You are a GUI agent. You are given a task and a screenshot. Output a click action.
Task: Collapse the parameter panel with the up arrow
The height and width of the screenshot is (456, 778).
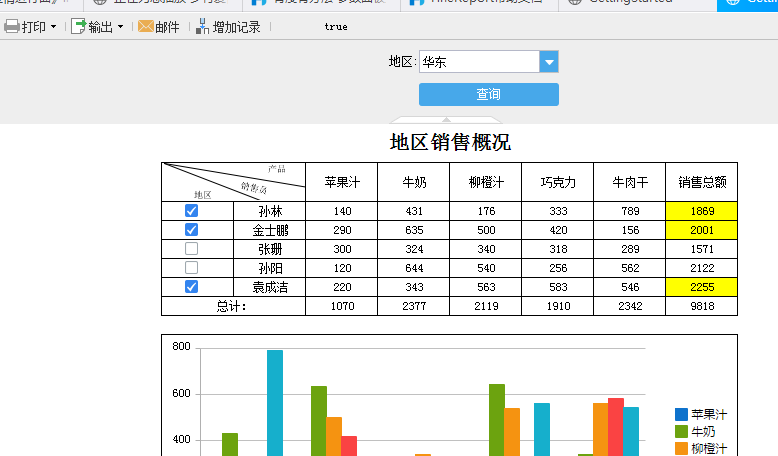pos(446,120)
